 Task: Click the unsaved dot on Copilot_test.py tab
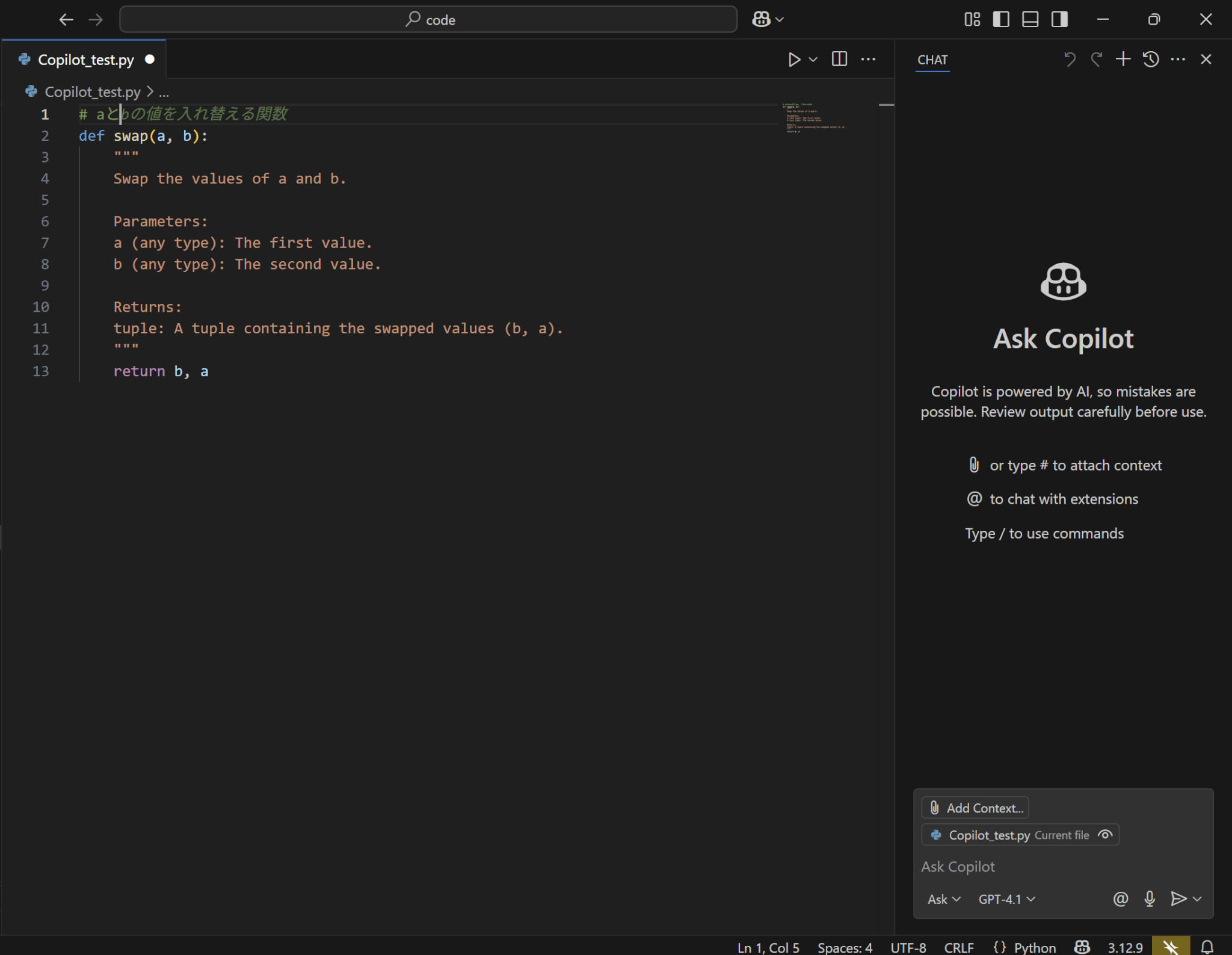(150, 59)
